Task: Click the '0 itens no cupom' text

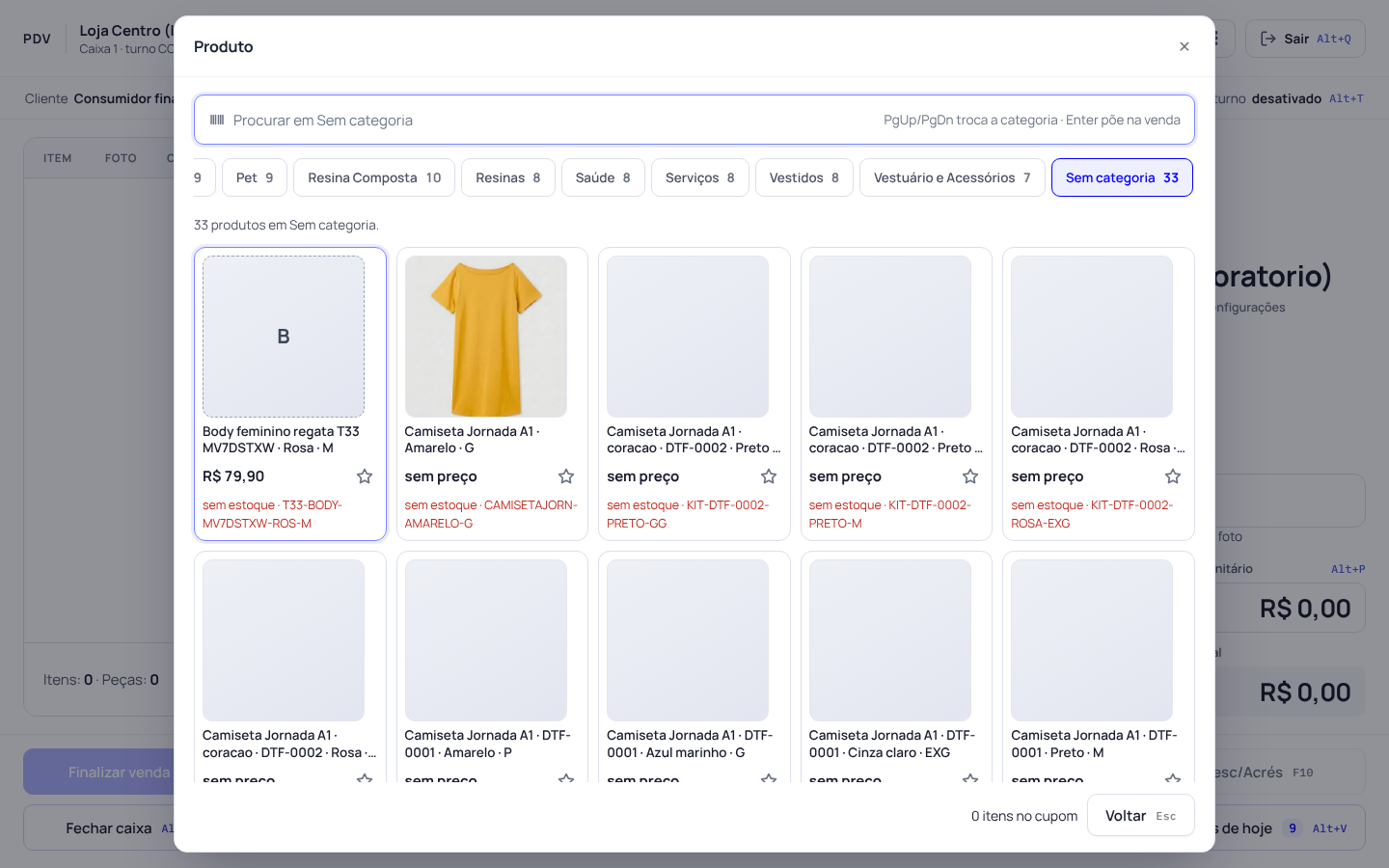Action: click(x=1024, y=816)
